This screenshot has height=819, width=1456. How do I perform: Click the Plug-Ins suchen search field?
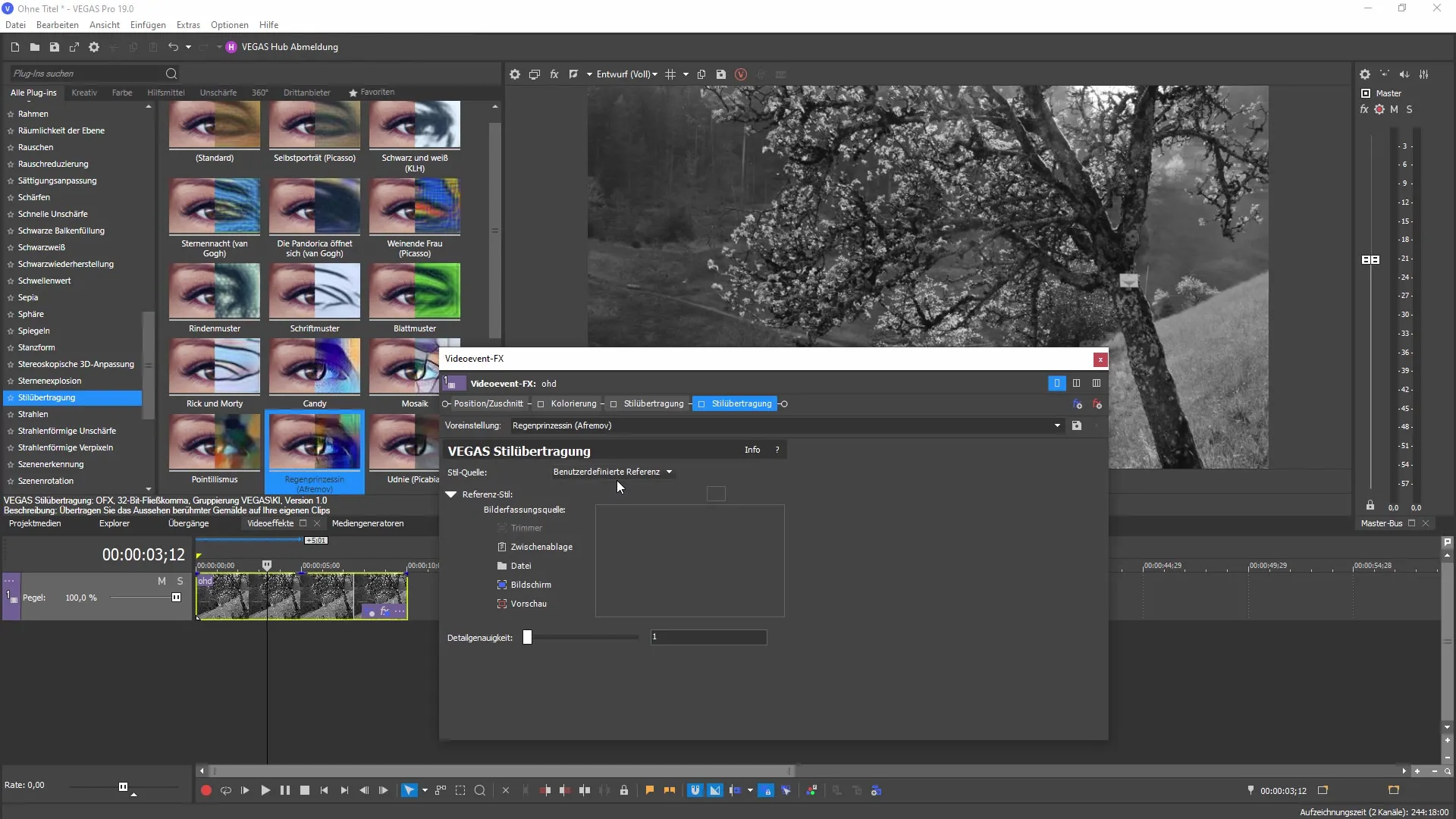click(87, 74)
